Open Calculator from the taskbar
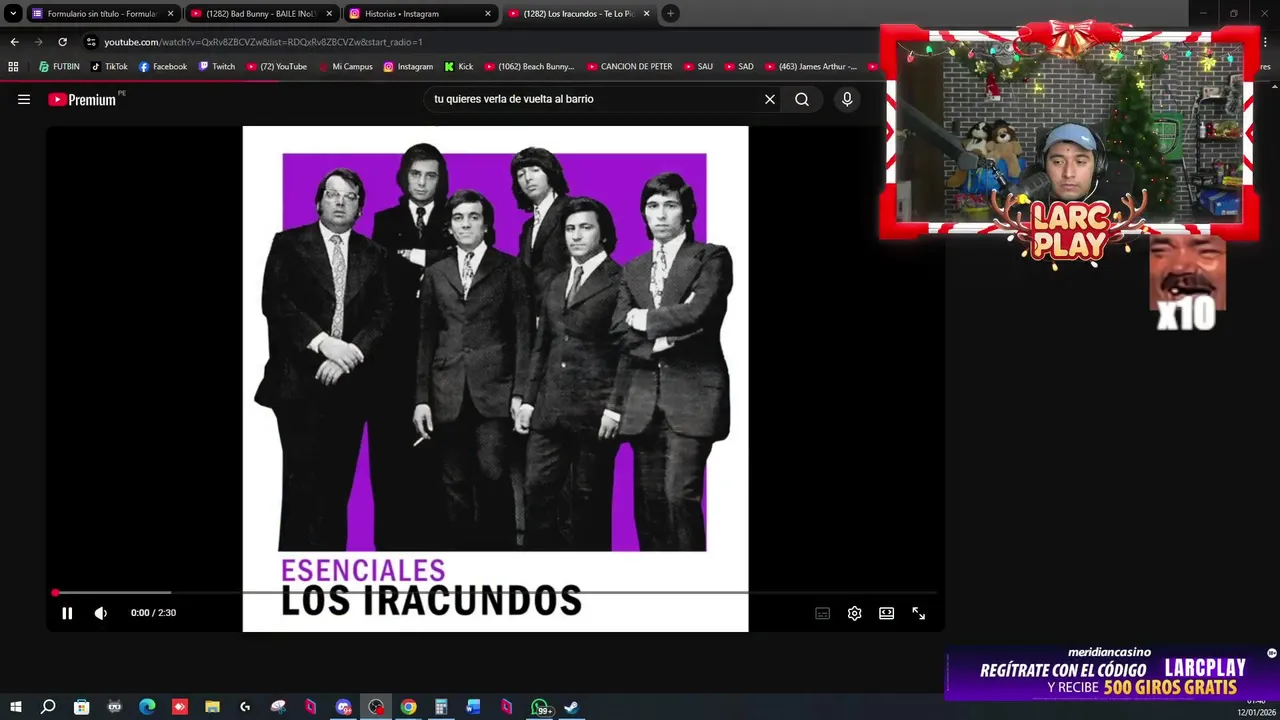The height and width of the screenshot is (720, 1280). [x=441, y=707]
